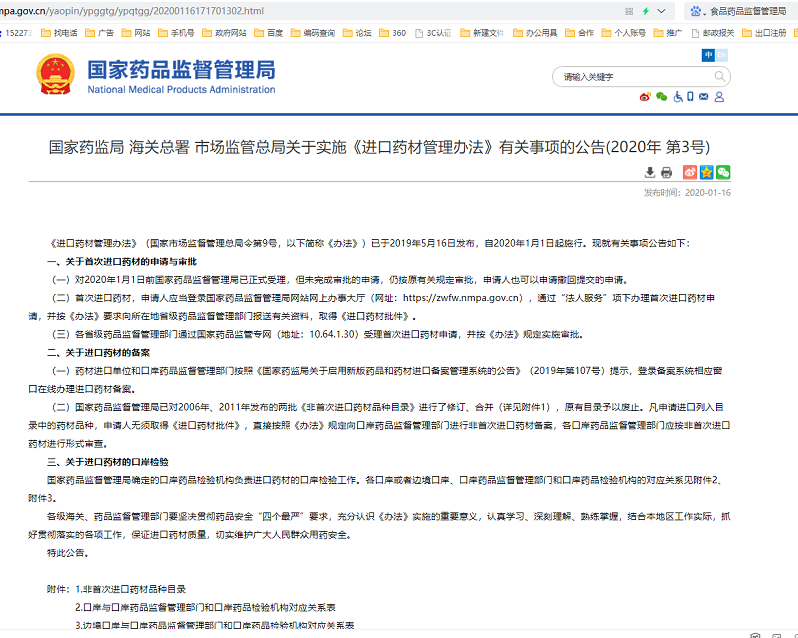Open the 出口注册 bookmark folder
This screenshot has width=798, height=638.
[764, 33]
